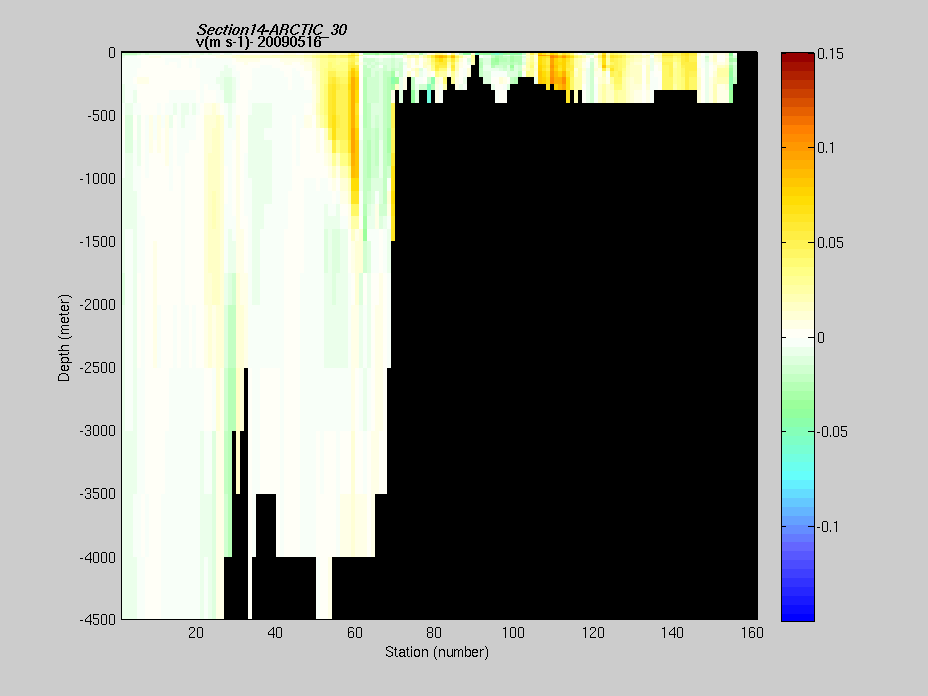Click the depth tick label '-3500'
928x696 pixels.
tap(98, 494)
